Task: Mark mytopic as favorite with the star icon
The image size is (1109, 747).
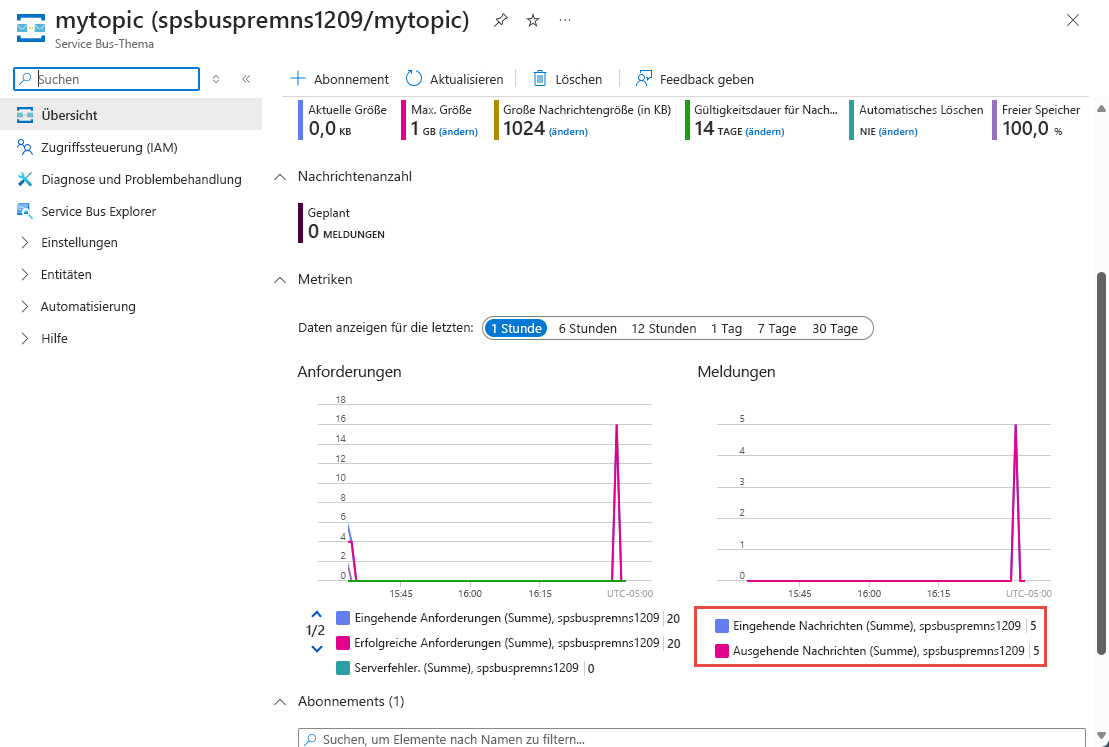Action: coord(533,21)
